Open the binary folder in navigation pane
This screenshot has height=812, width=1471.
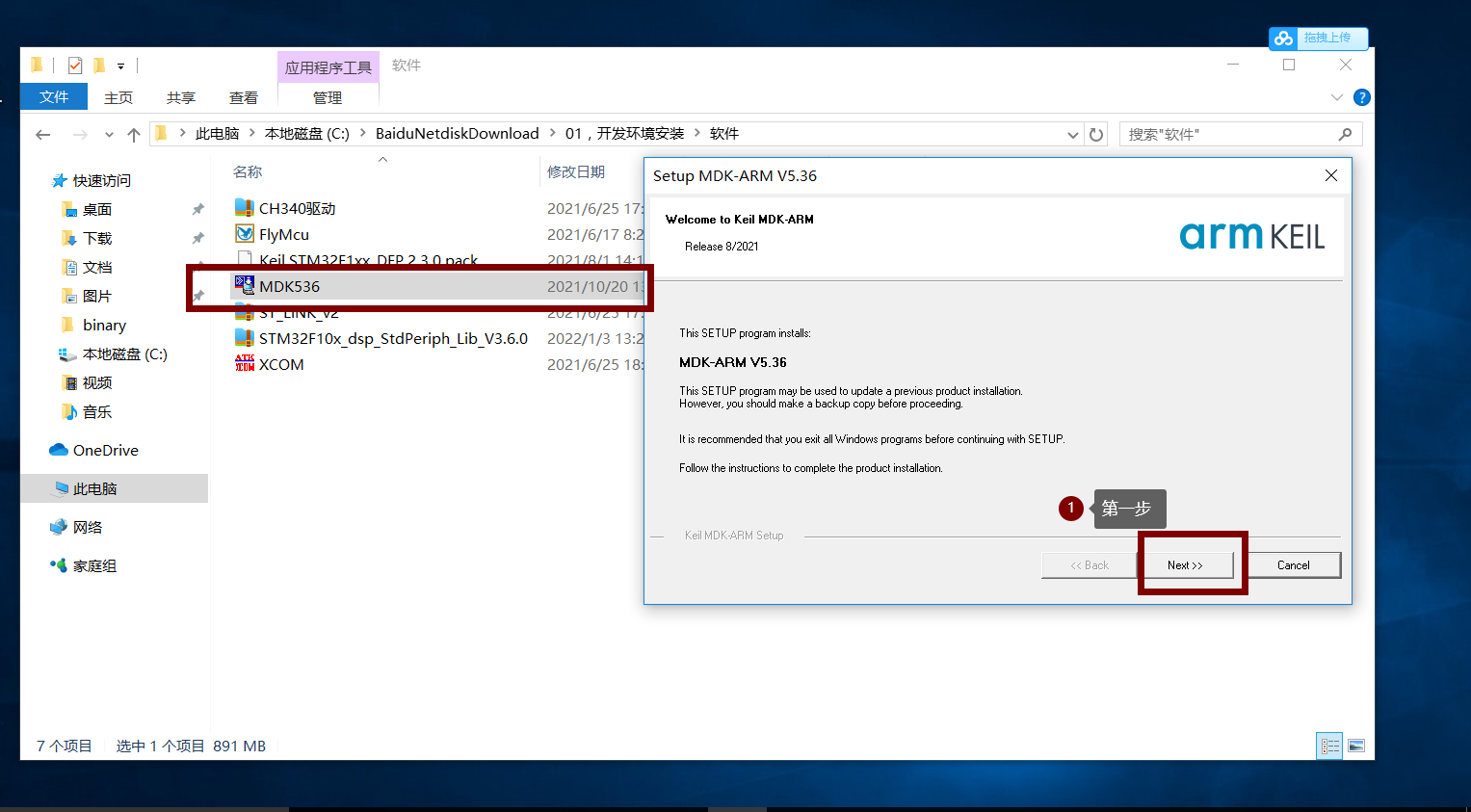(x=103, y=326)
